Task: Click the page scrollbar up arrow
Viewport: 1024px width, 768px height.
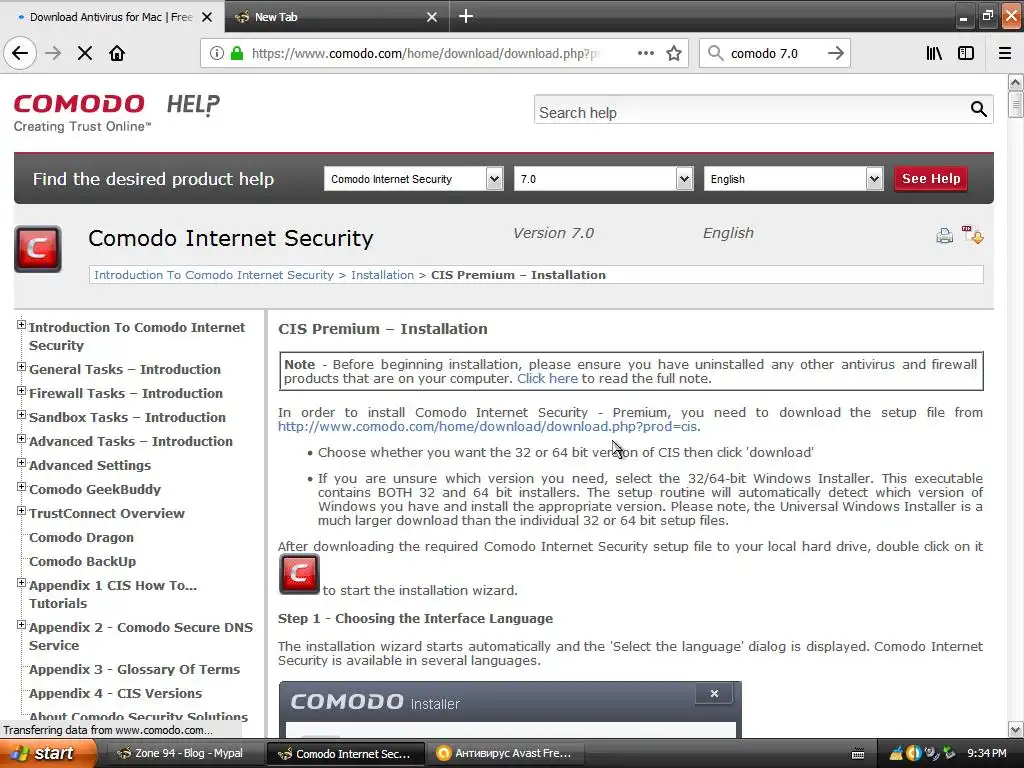Action: pyautogui.click(x=1015, y=82)
